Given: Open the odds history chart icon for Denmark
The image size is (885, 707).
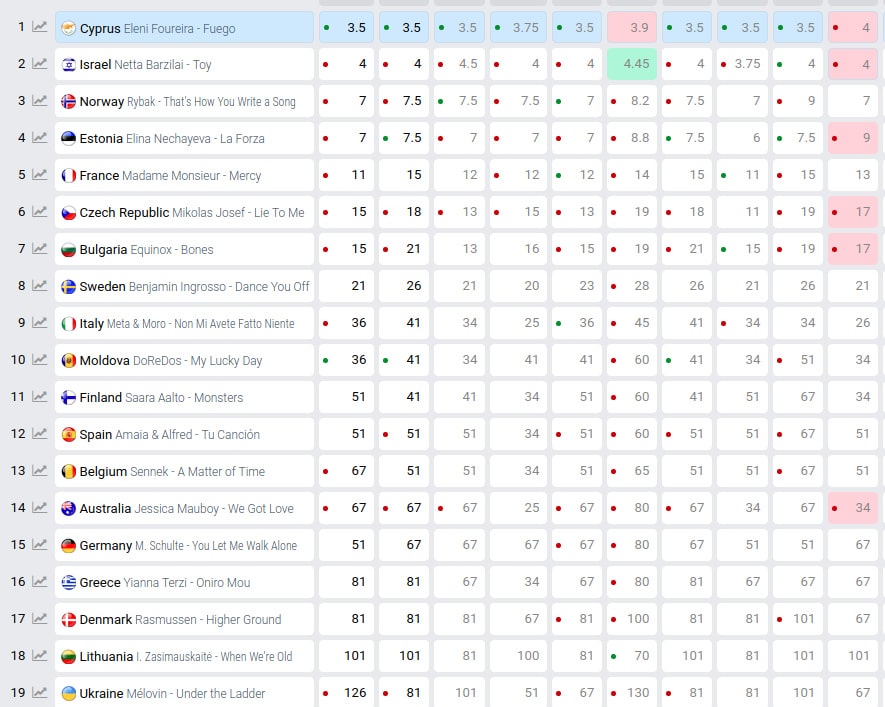Looking at the screenshot, I should coord(40,619).
